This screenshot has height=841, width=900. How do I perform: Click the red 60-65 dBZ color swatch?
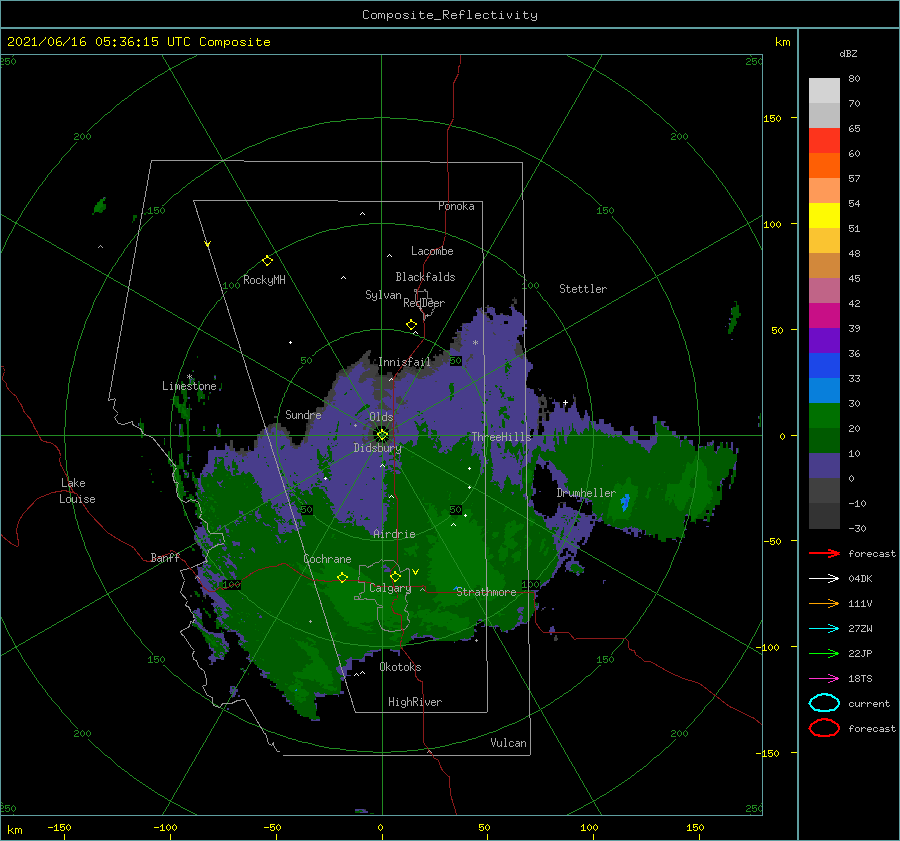[824, 141]
